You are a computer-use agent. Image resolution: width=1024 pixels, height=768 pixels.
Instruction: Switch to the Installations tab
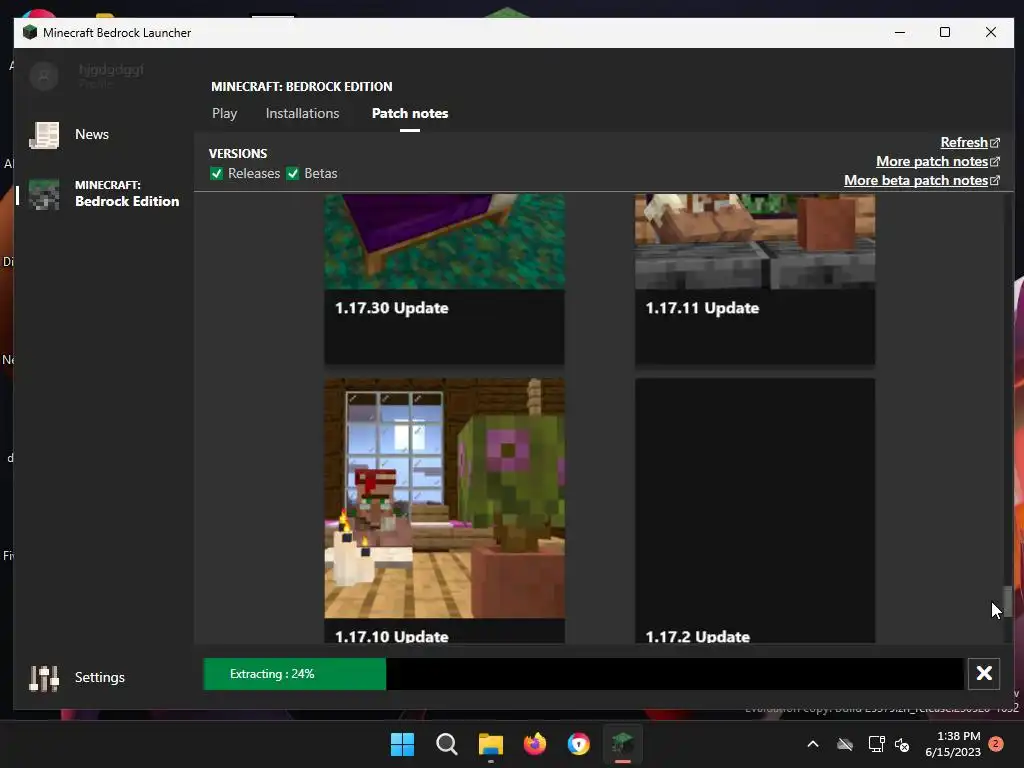tap(302, 114)
